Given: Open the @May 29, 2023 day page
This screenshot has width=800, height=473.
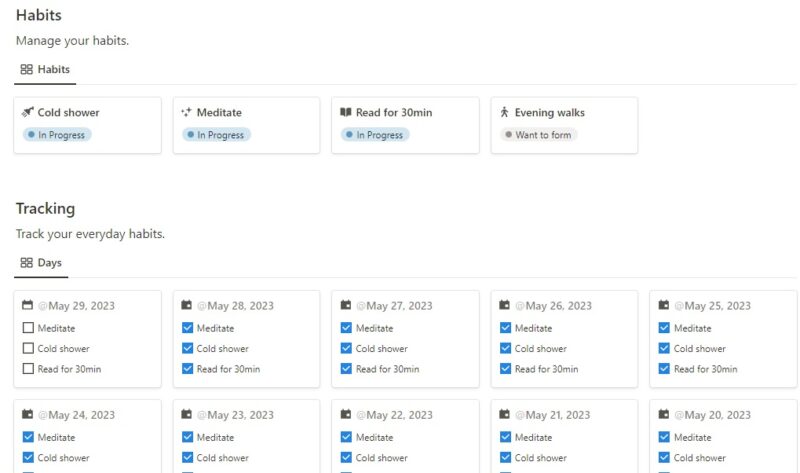Looking at the screenshot, I should pyautogui.click(x=76, y=306).
